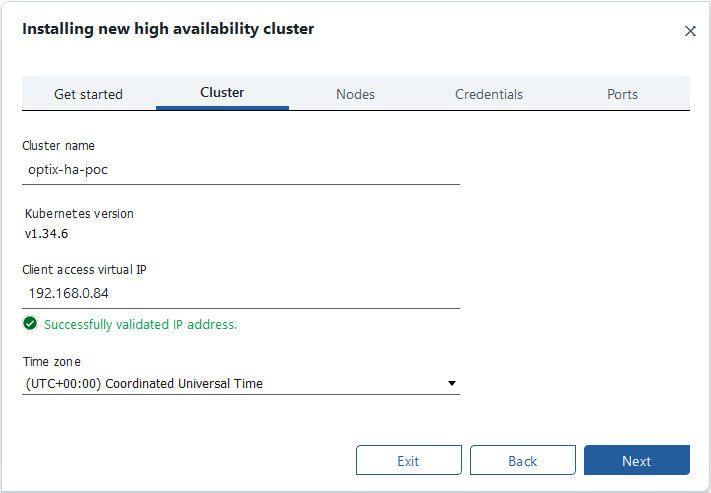Select the v1.34.6 Kubernetes version text
The width and height of the screenshot is (711, 493).
click(46, 234)
